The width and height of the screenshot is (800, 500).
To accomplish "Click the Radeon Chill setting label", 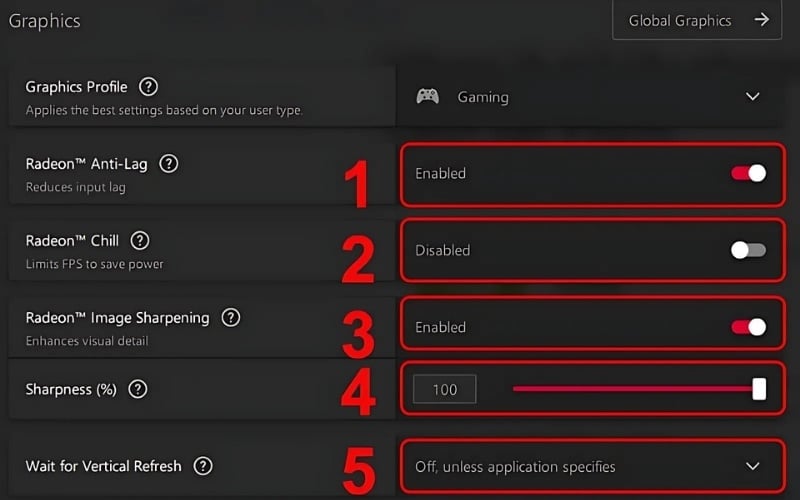I will [75, 240].
